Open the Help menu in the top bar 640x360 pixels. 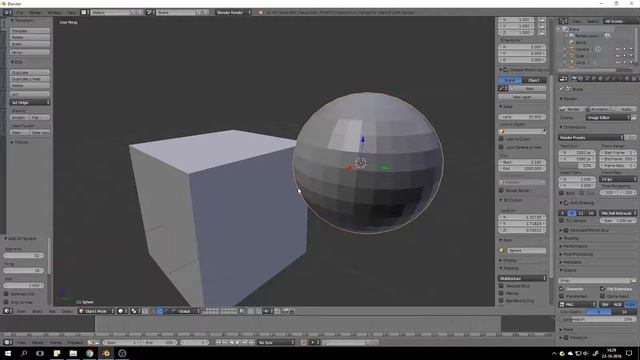pos(71,13)
